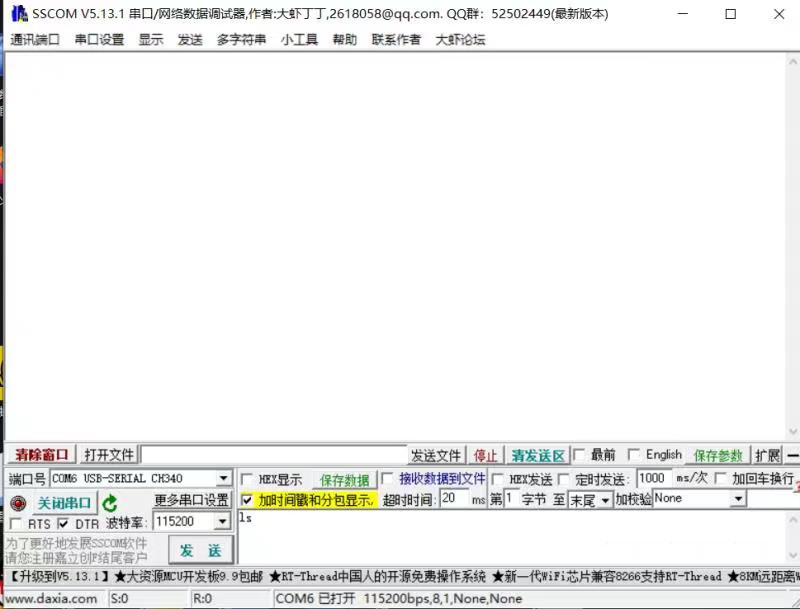The image size is (800, 609).
Task: Disable the 加时间戳和分包显示 option
Action: [x=248, y=499]
